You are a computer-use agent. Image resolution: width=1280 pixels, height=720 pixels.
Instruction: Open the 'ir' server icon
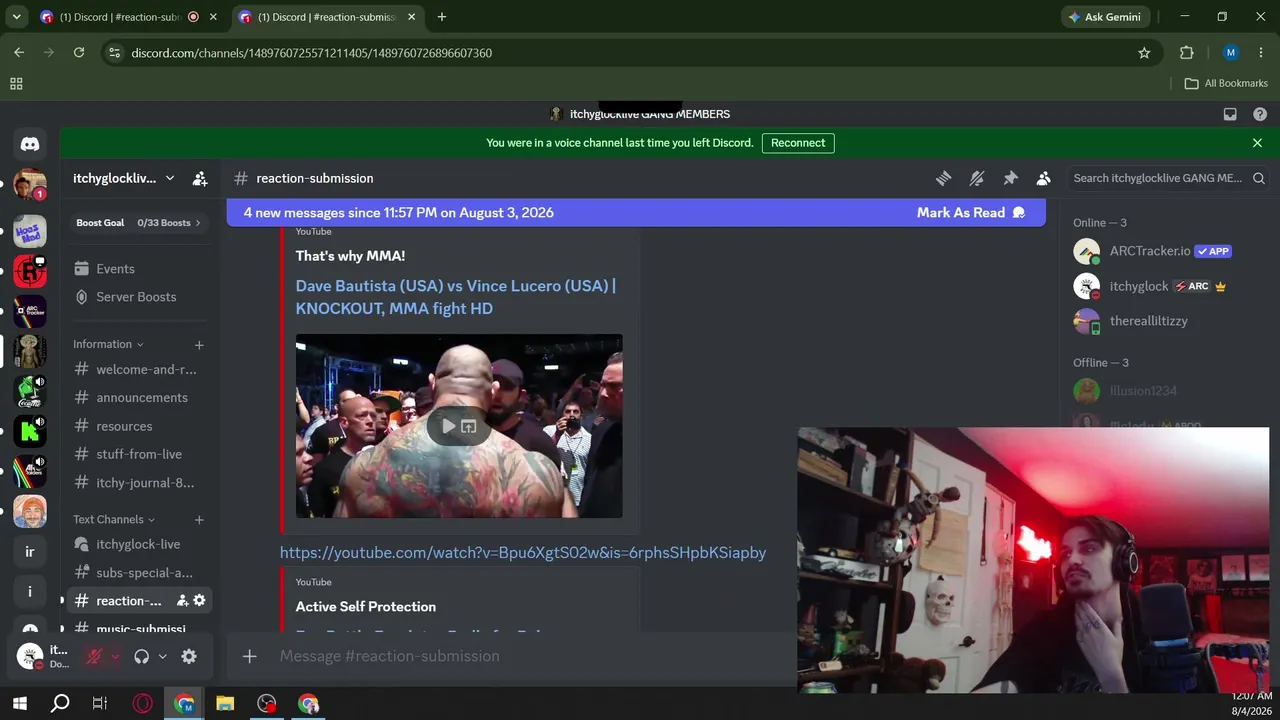click(30, 552)
